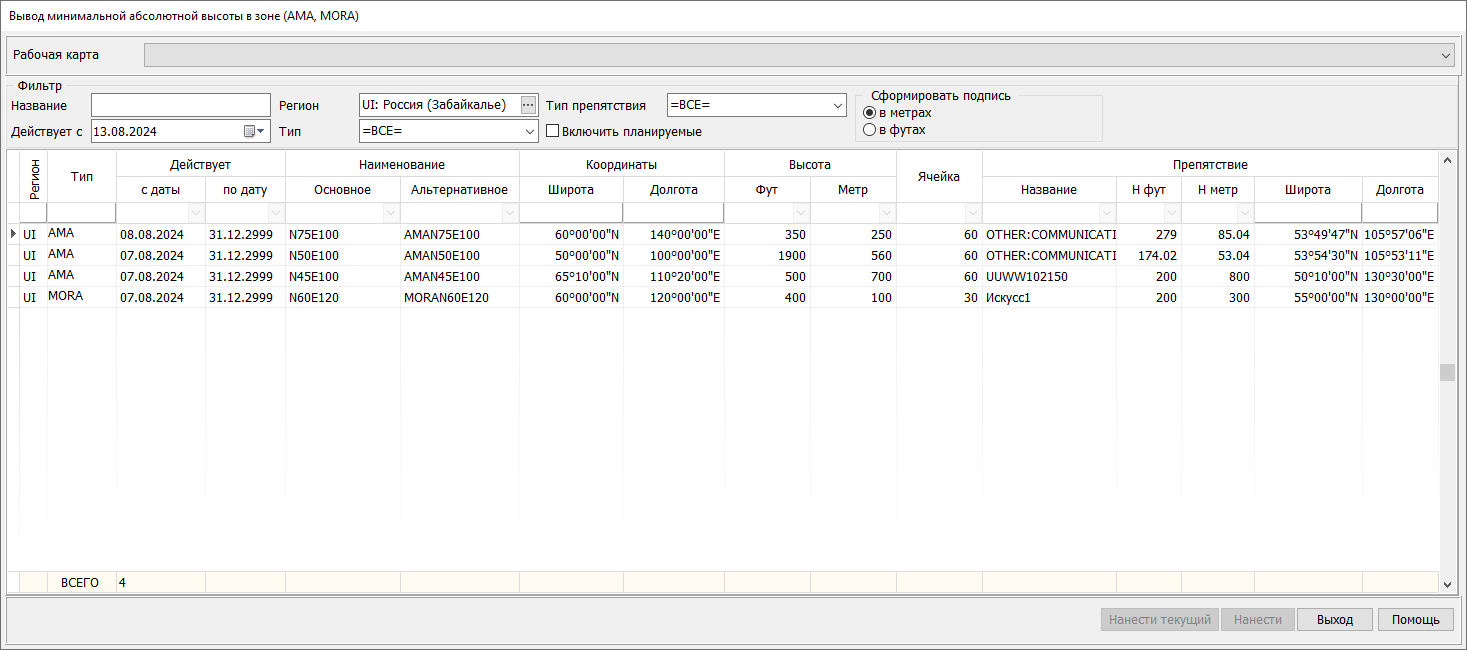The width and height of the screenshot is (1467, 650).
Task: Click the Регион ellipsis browse button
Action: tap(528, 105)
